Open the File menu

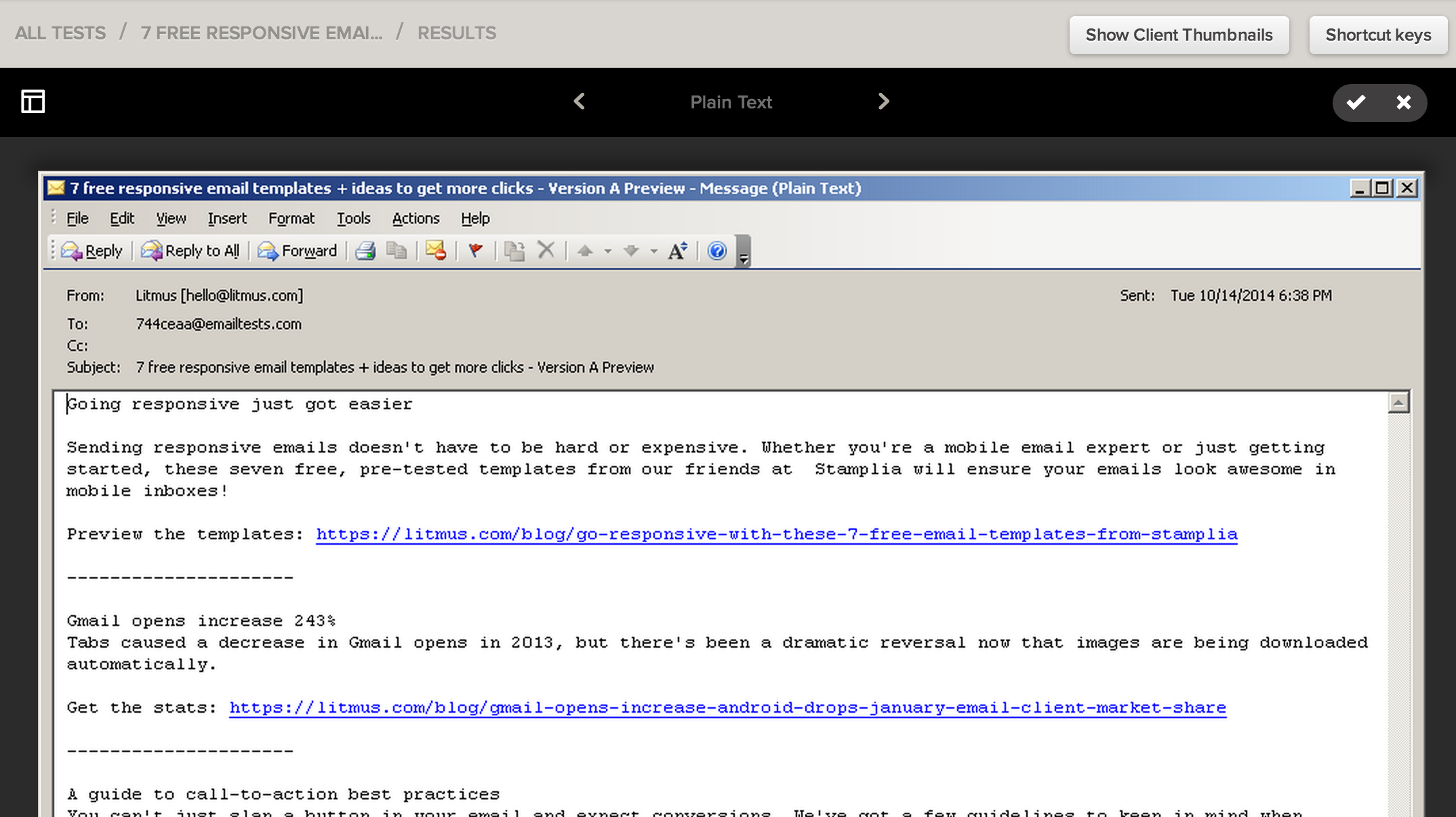[77, 218]
